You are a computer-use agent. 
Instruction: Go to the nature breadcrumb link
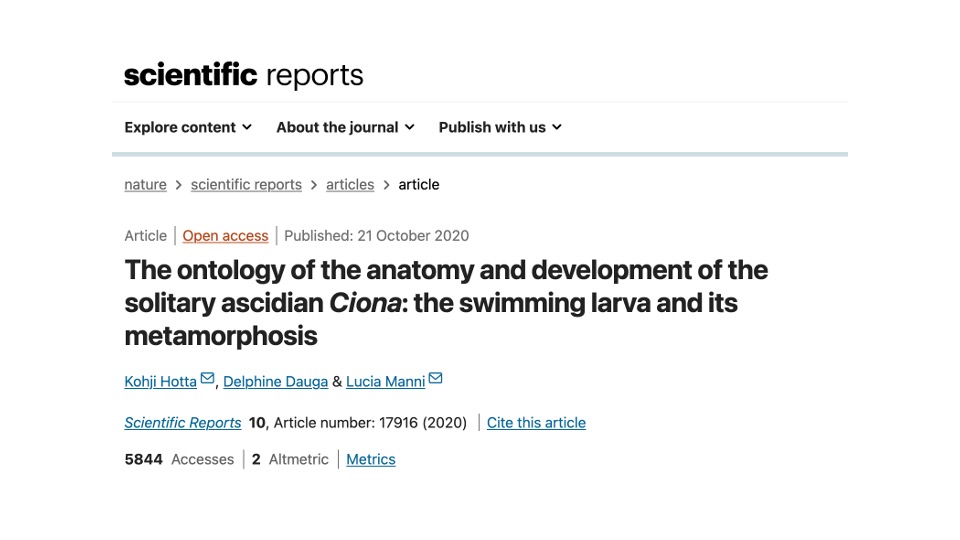coord(145,185)
